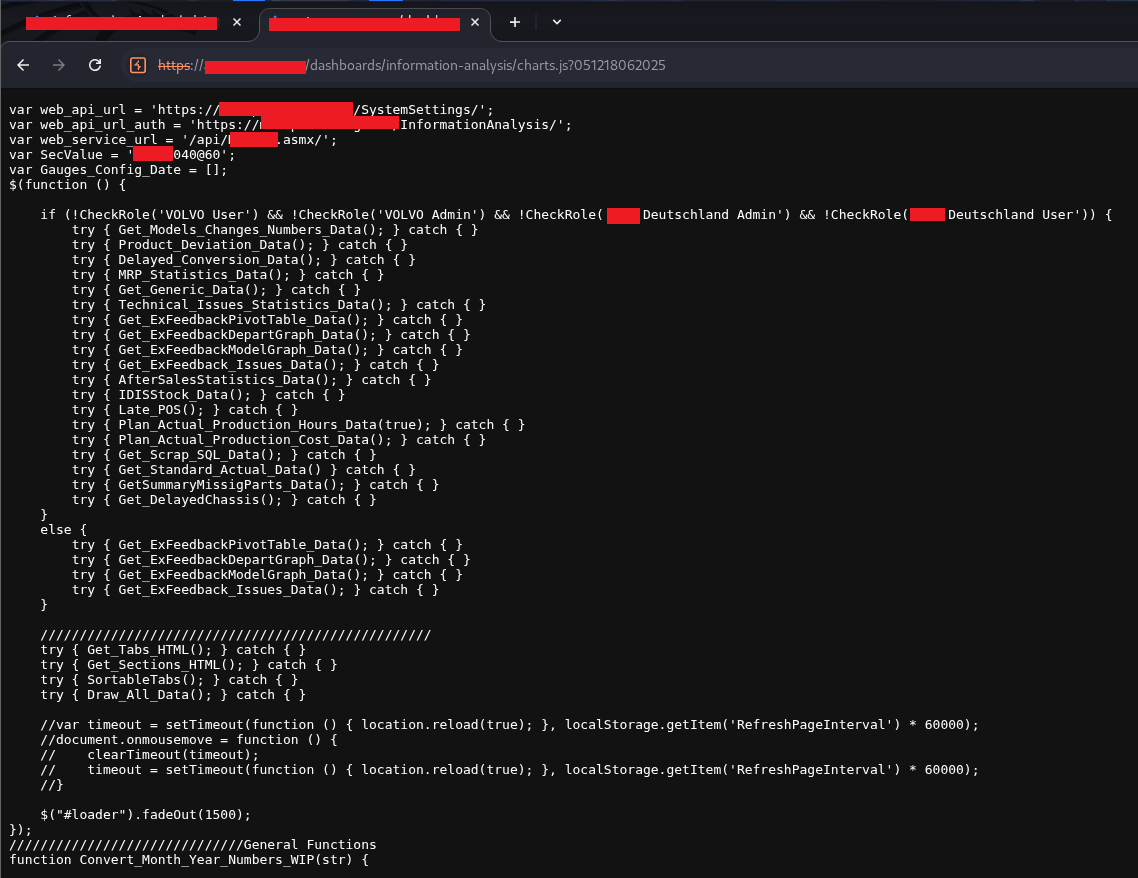The height and width of the screenshot is (878, 1138).
Task: Go back with the browser back arrow
Action: 23,65
